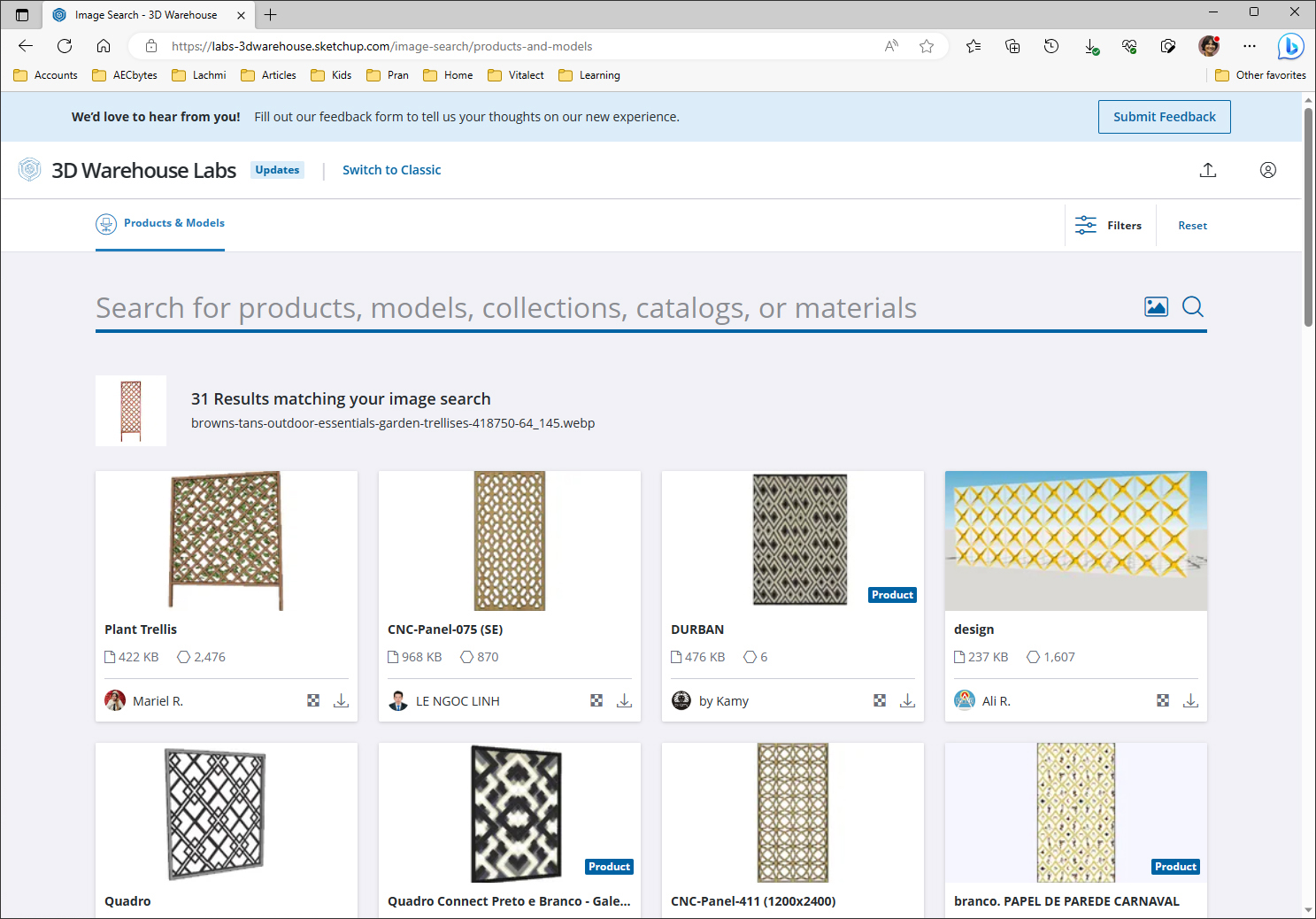Open the Bing Copilot sidebar icon
The width and height of the screenshot is (1316, 919).
[x=1290, y=46]
